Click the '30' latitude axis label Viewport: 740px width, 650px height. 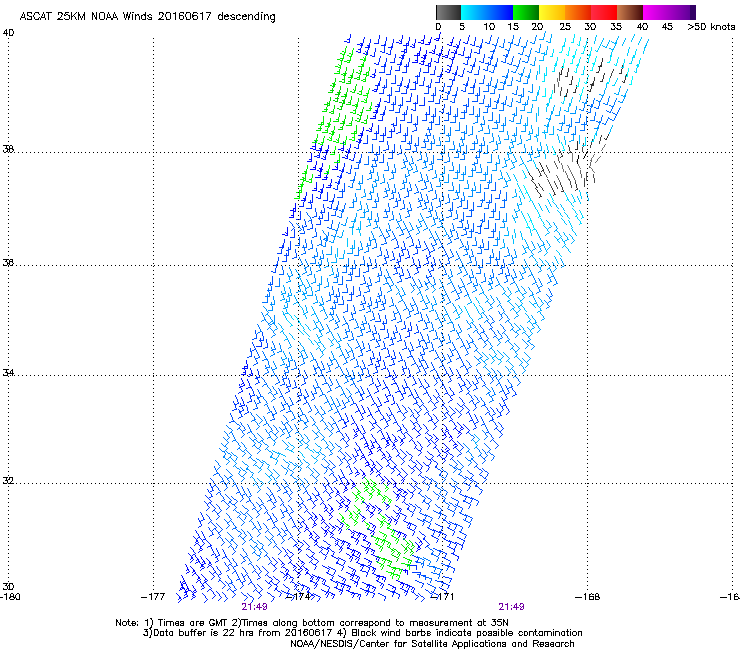click(8, 586)
